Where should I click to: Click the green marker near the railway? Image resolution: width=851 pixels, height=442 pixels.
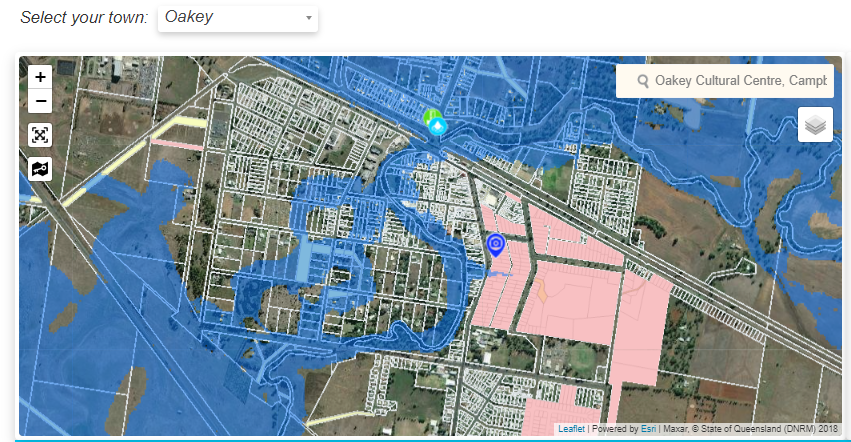(x=431, y=119)
